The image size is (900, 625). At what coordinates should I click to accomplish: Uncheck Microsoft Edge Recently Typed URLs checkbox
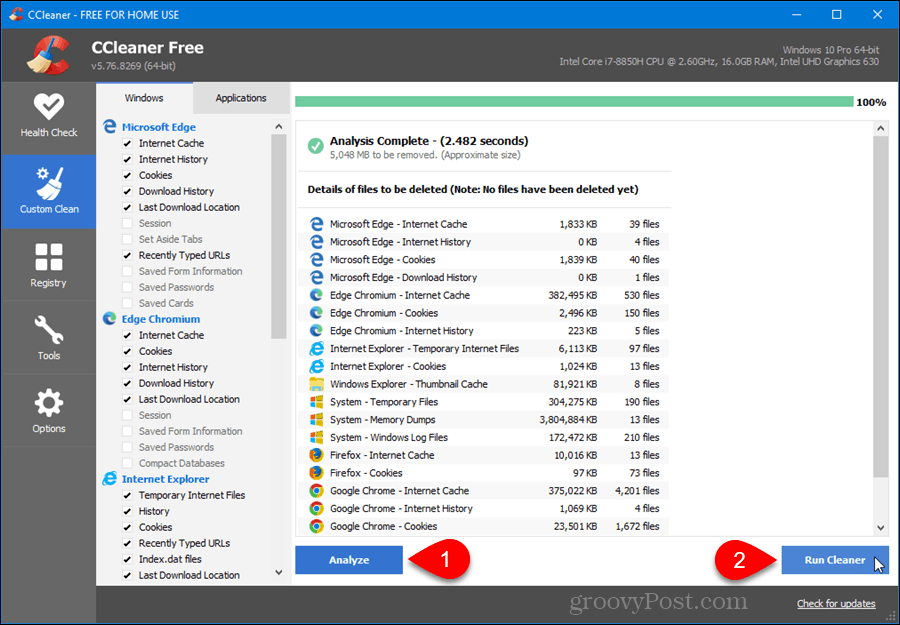click(127, 255)
